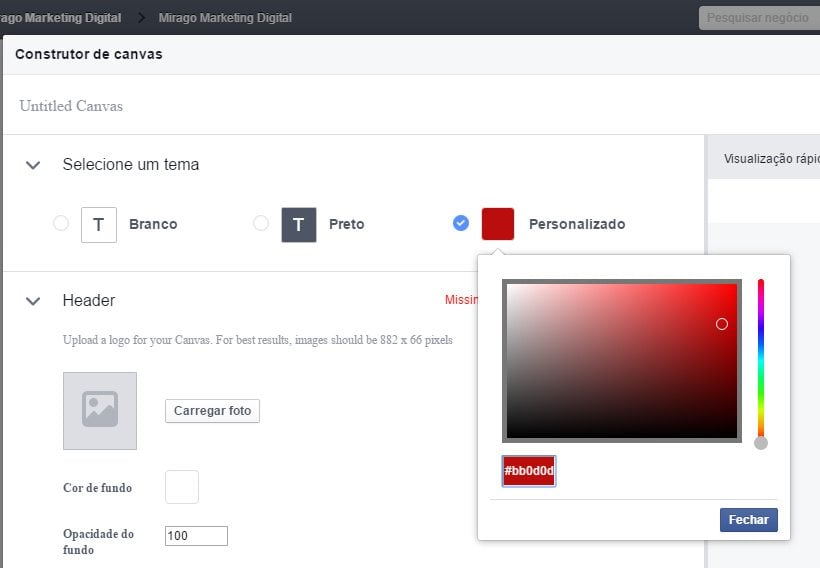Select the Branco theme radio button

[61, 223]
